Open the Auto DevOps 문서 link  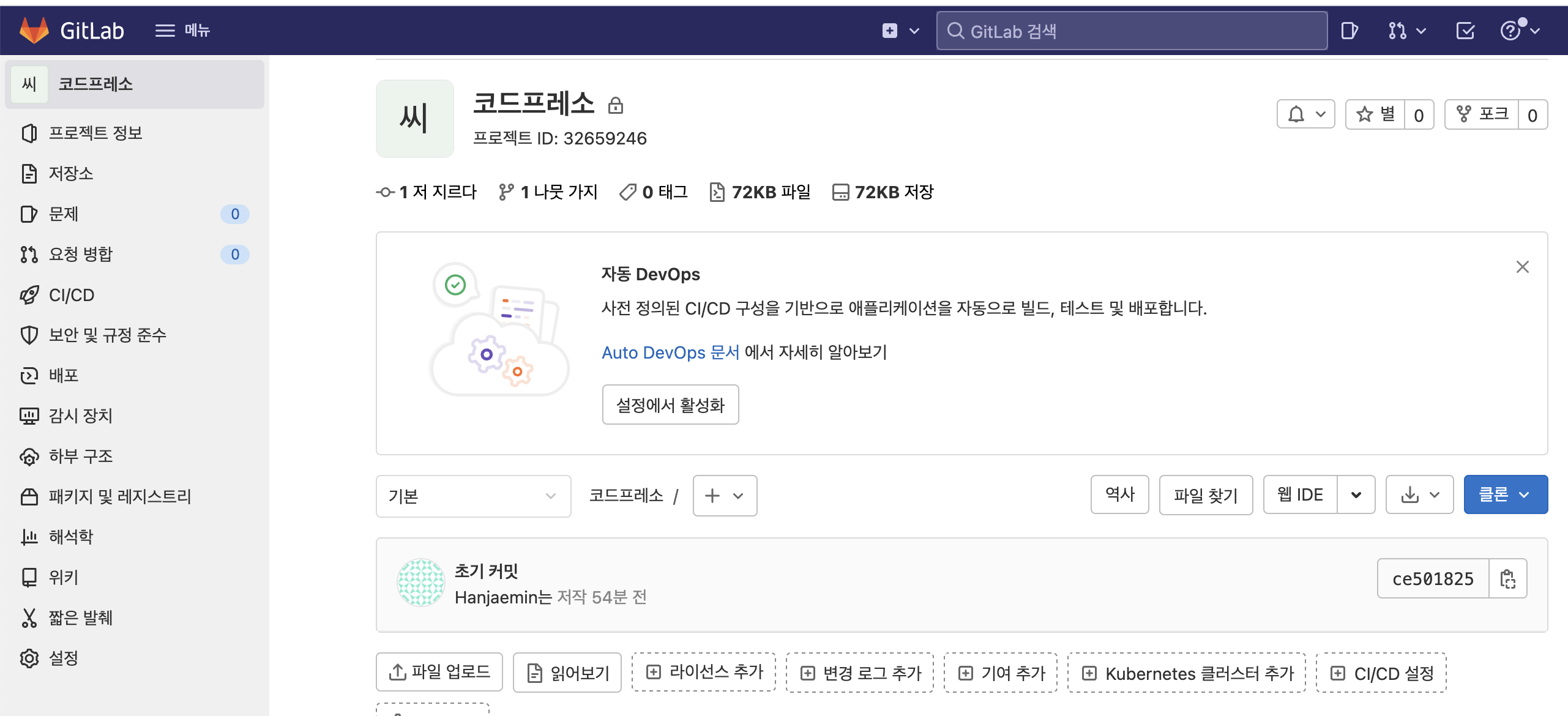tap(670, 352)
